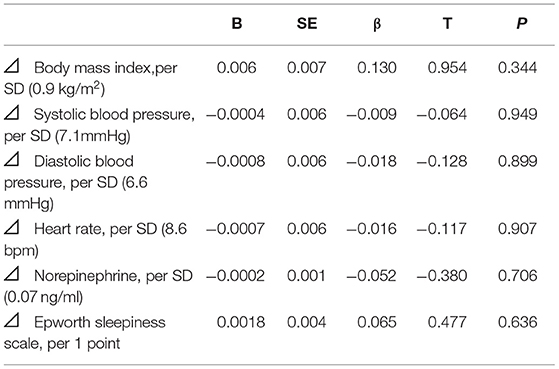Select the Body mass index row label
Image resolution: width=559 pixels, height=369 pixels.
[x=91, y=78]
